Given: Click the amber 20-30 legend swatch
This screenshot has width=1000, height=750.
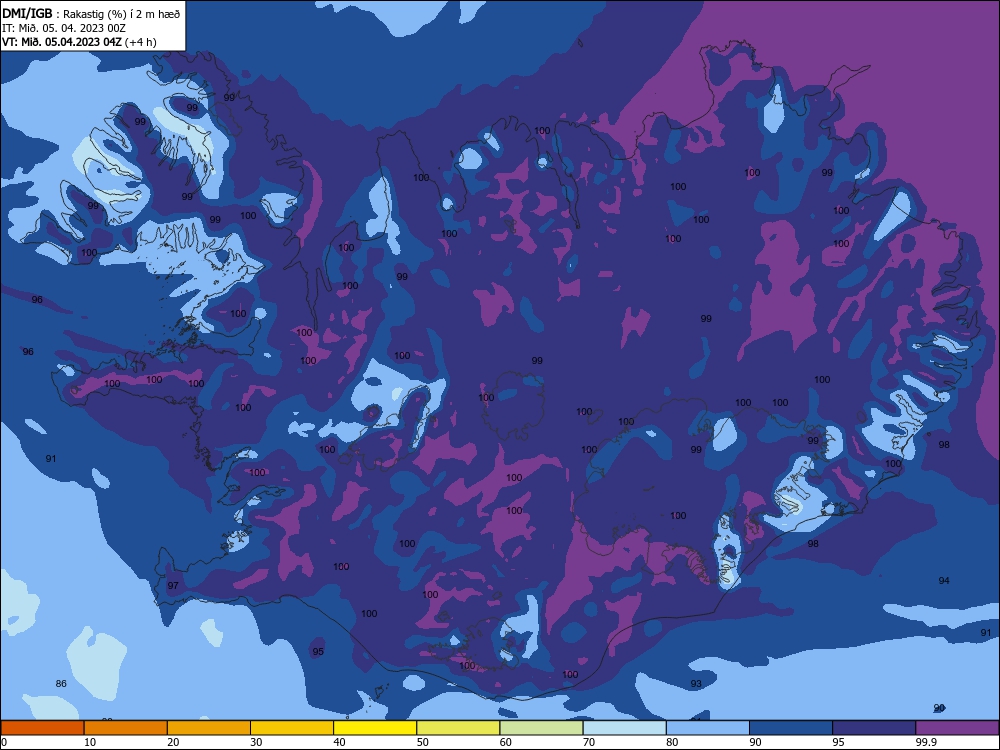Looking at the screenshot, I should [x=209, y=728].
